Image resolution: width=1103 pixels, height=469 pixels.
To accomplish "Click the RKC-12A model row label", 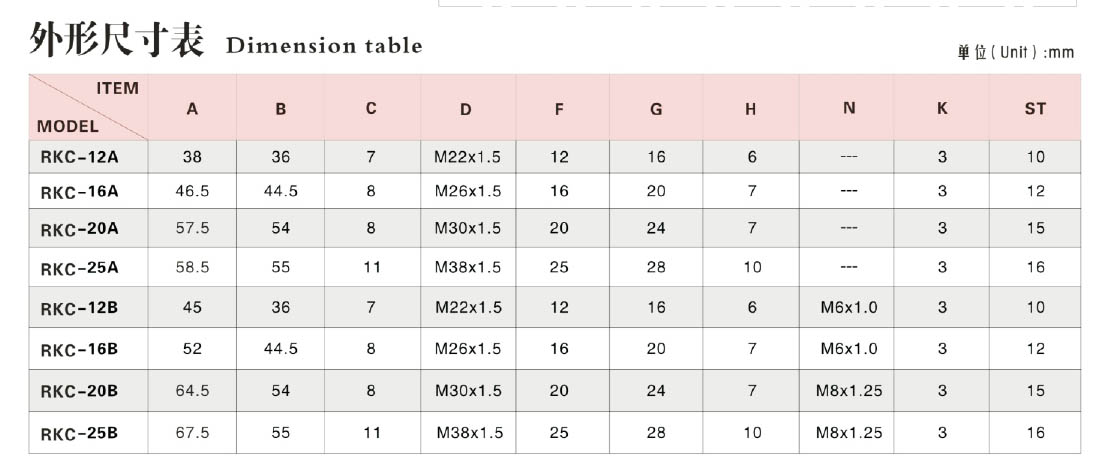I will (x=79, y=157).
